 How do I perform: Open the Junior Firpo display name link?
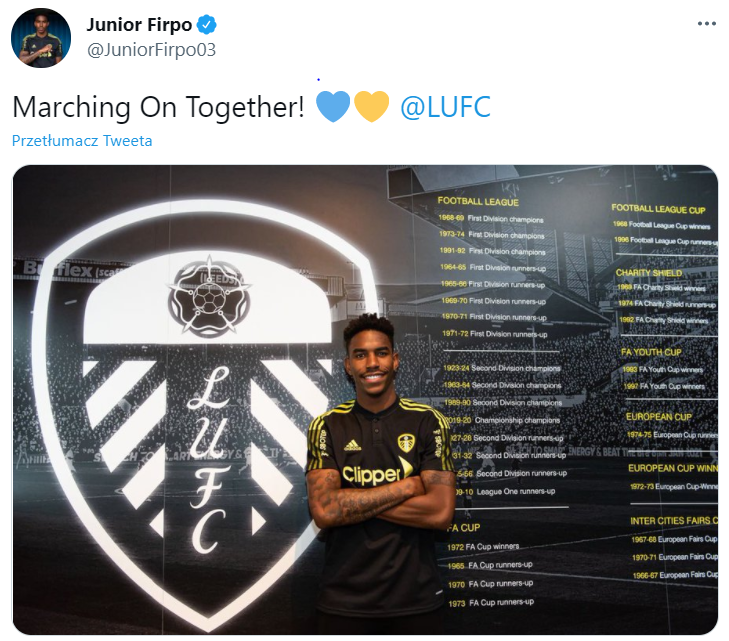tap(139, 25)
